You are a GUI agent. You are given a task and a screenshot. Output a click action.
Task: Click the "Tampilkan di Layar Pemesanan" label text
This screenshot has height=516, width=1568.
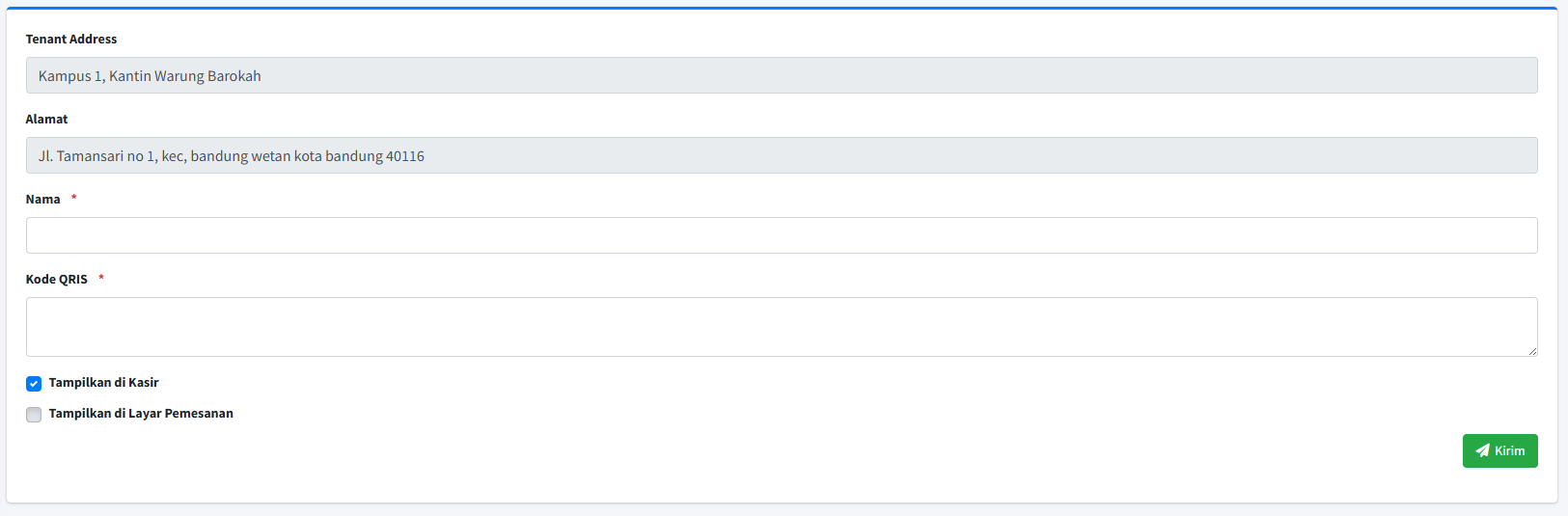[141, 414]
